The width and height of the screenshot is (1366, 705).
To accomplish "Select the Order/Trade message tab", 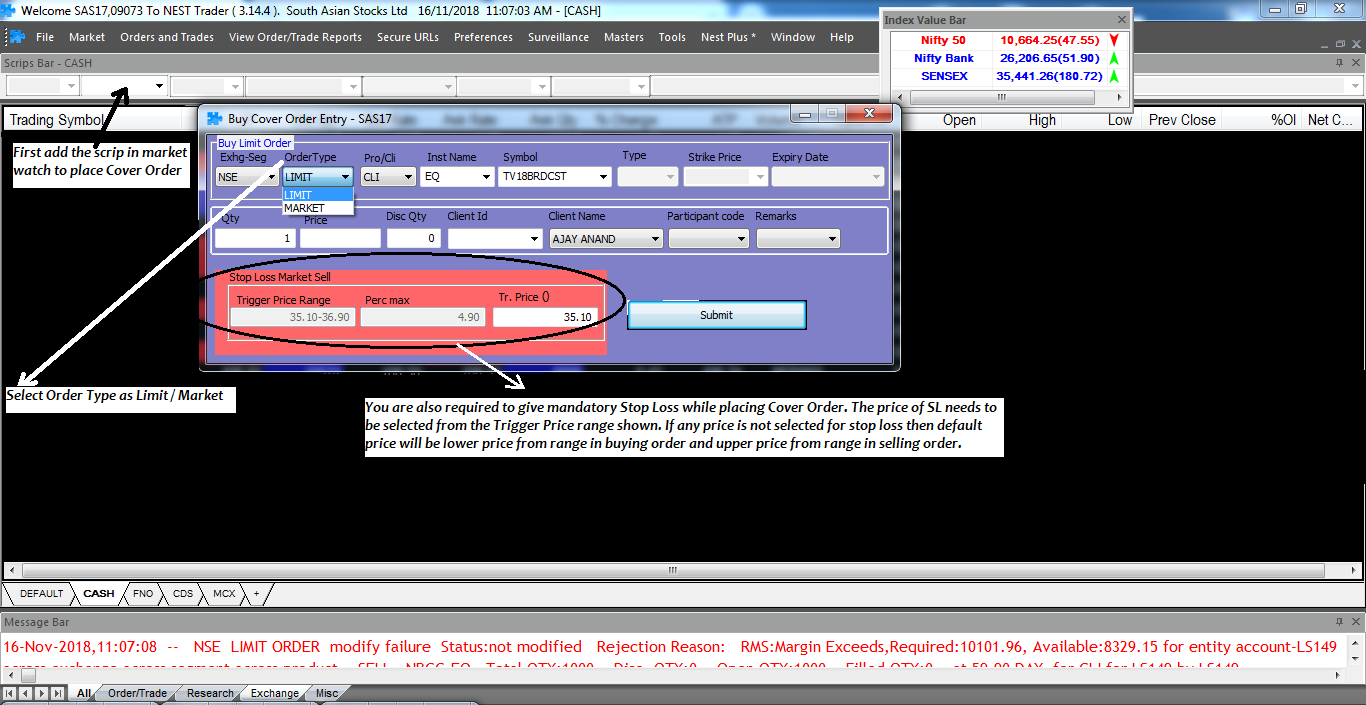I will click(137, 693).
